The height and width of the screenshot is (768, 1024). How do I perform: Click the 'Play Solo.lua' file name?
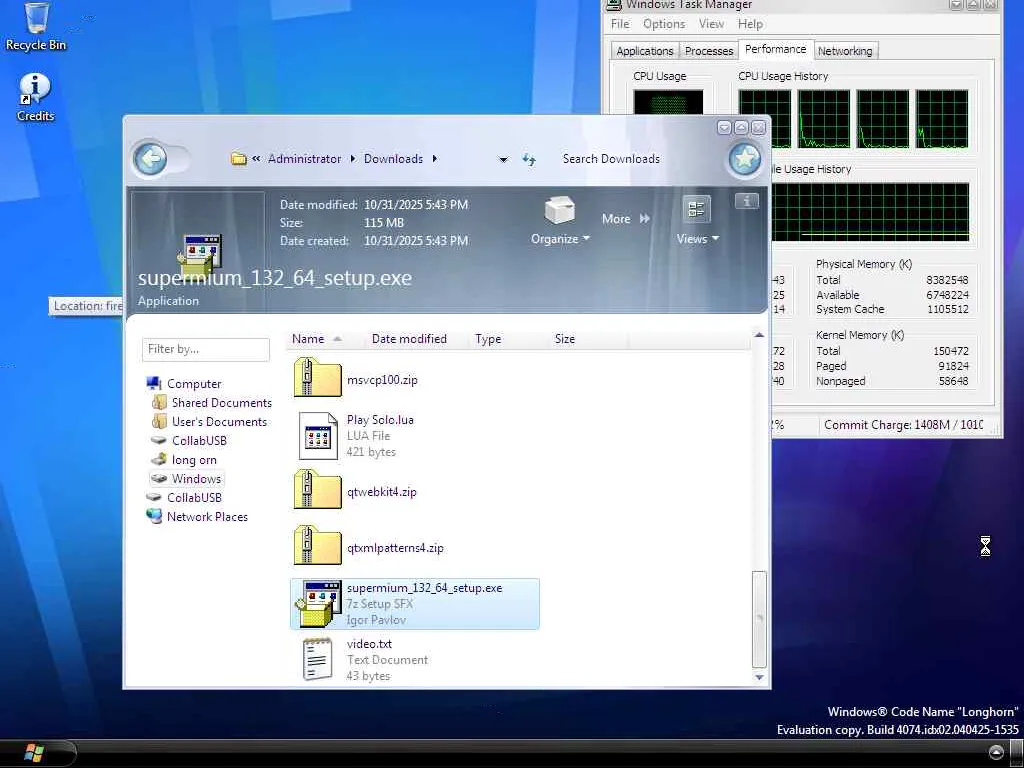pyautogui.click(x=380, y=420)
